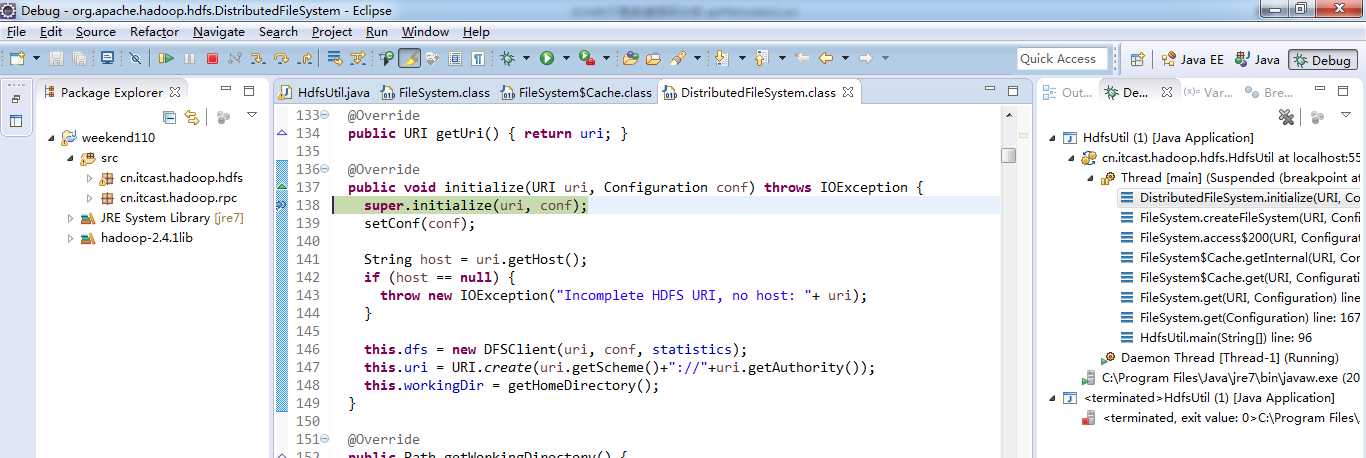The height and width of the screenshot is (458, 1366).
Task: Switch to Java EE perspective
Action: [x=1192, y=59]
